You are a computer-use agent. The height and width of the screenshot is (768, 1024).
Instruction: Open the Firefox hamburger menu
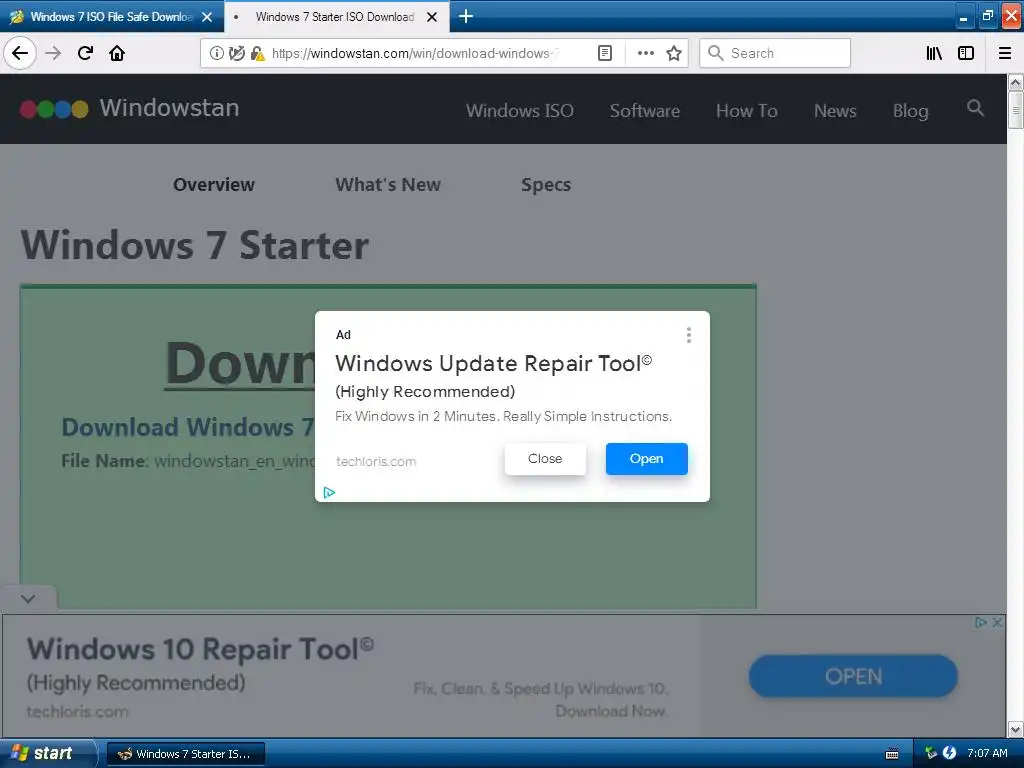pyautogui.click(x=1005, y=53)
